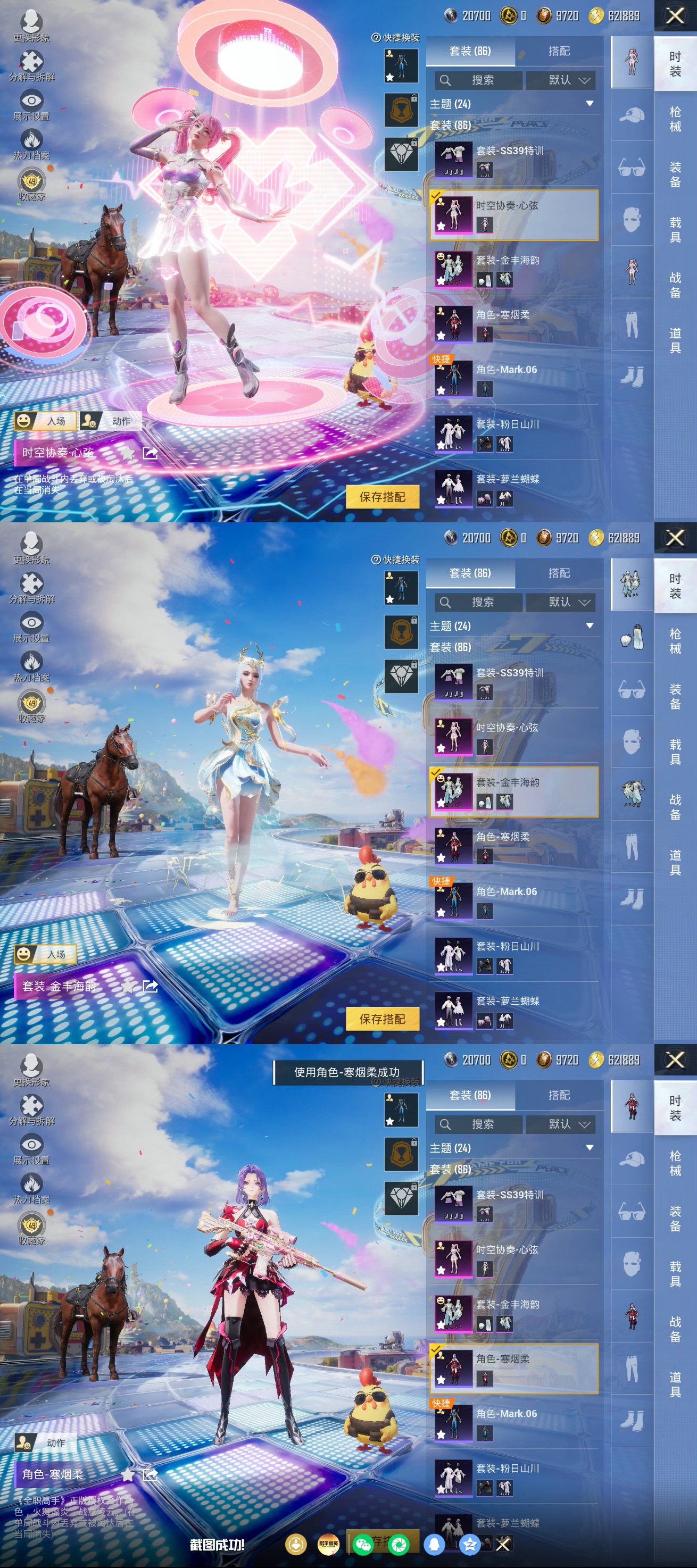The width and height of the screenshot is (697, 1568).
Task: Select 套装-金丰海韵 thumbnail in the top screenshot
Action: pyautogui.click(x=453, y=269)
